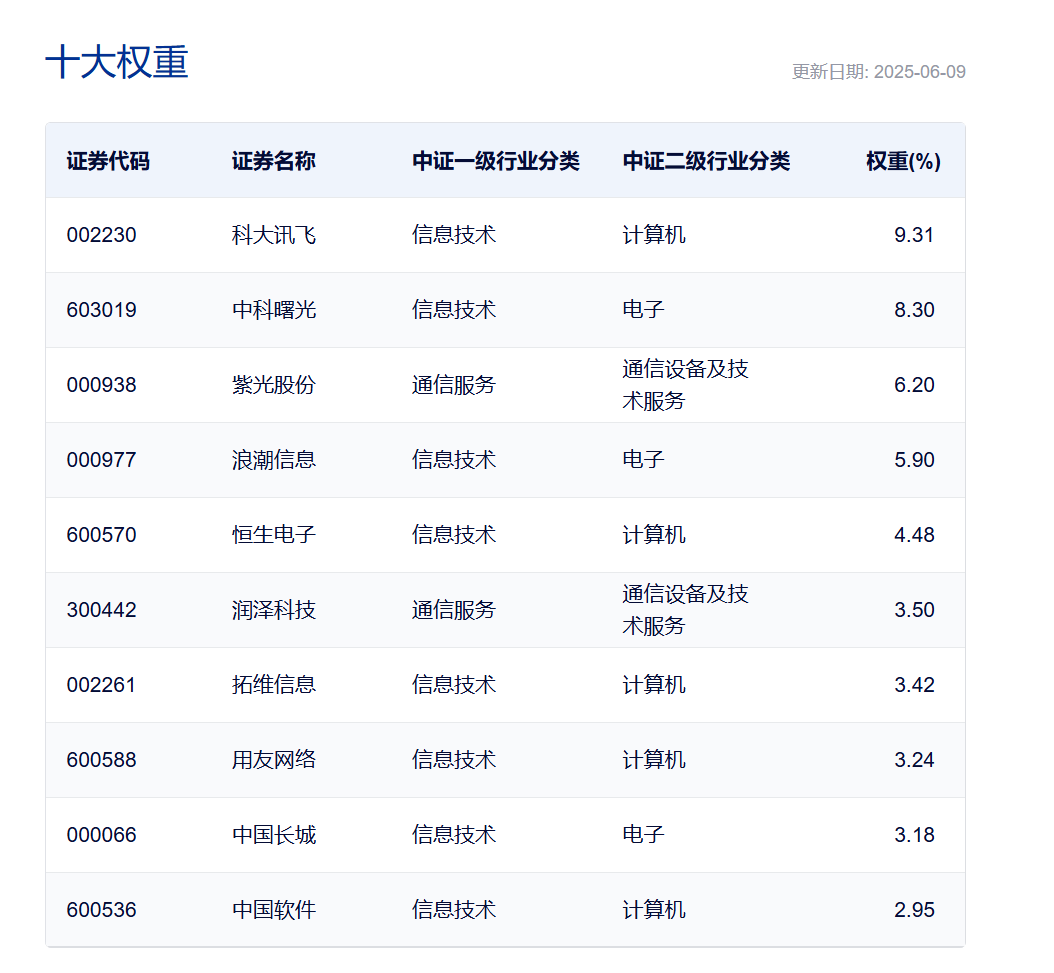1054x973 pixels.
Task: Click the 证券代码 column header
Action: pos(108,161)
